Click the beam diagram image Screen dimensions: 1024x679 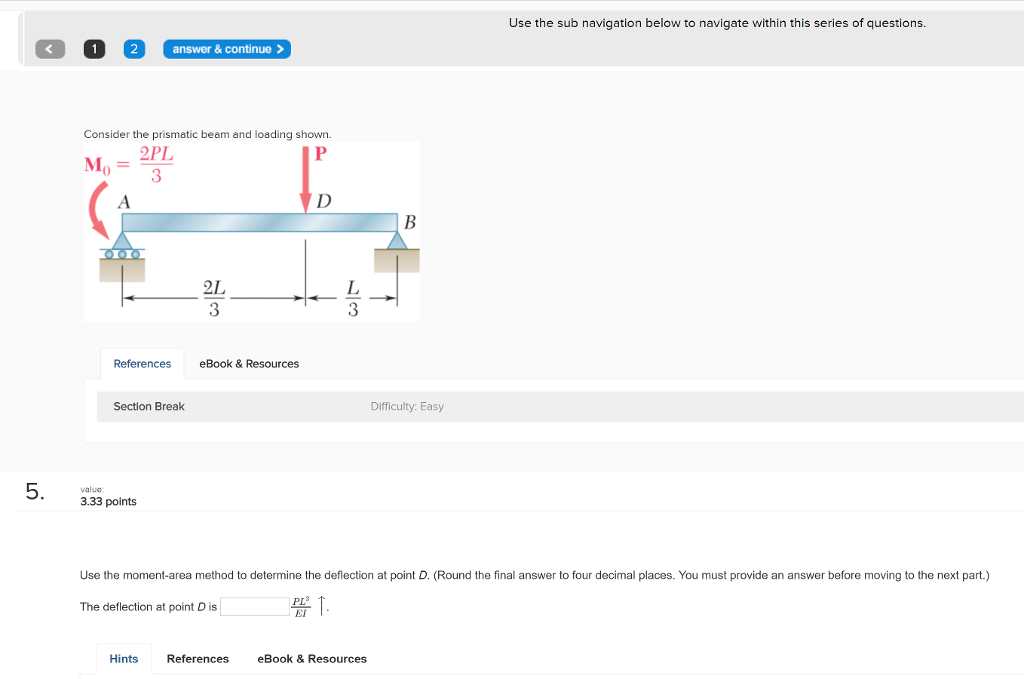[251, 230]
